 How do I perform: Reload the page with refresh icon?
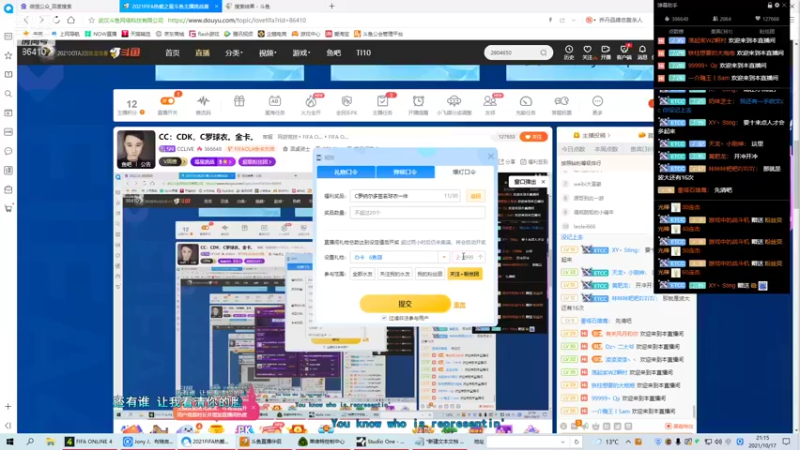56,20
